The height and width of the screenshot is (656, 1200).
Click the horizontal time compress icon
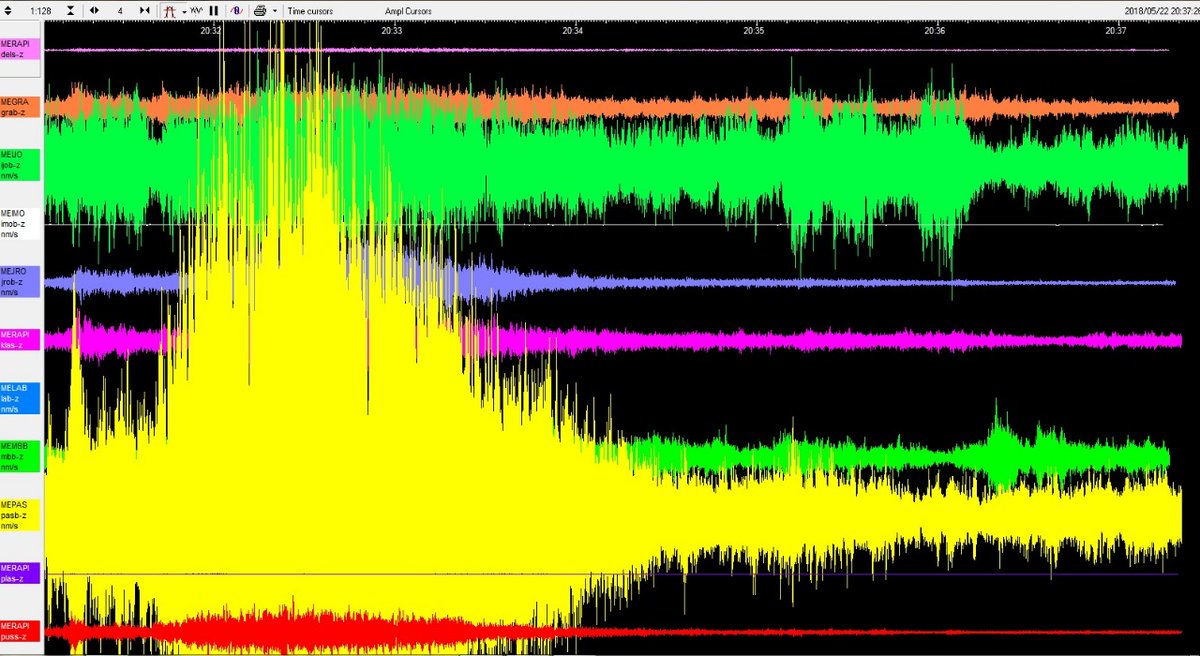(x=145, y=10)
